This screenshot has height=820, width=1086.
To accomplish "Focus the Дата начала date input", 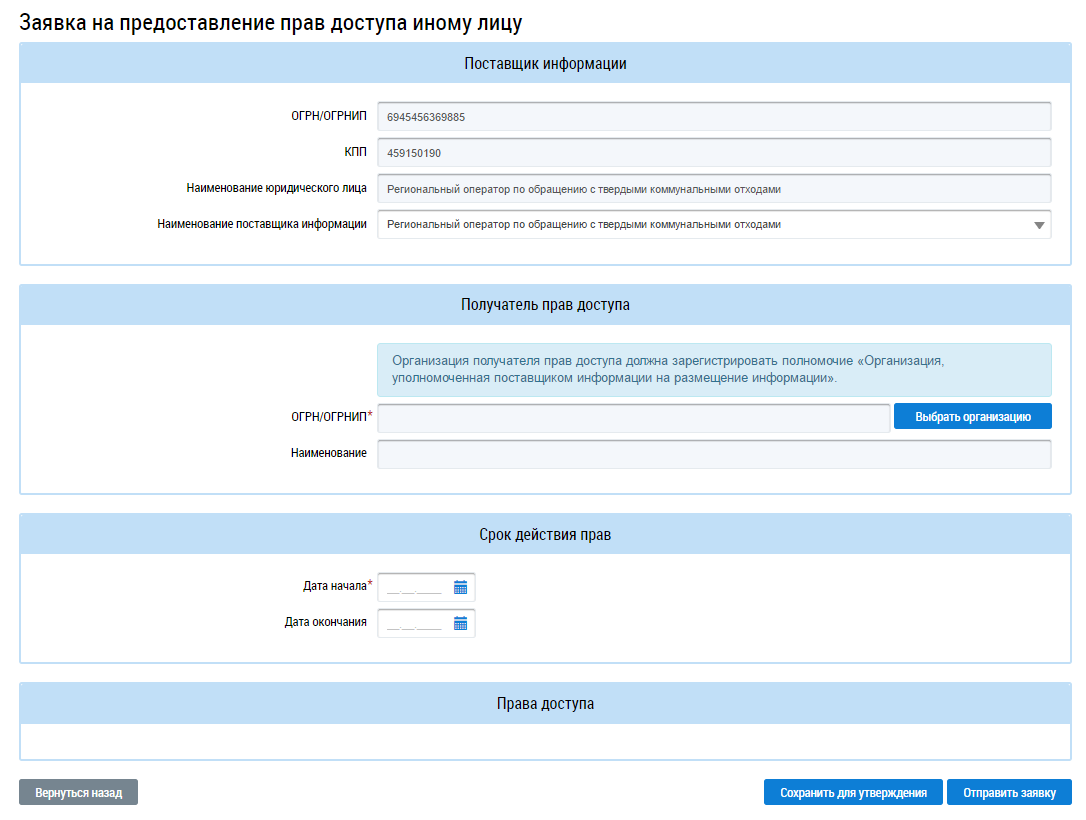I will click(414, 588).
